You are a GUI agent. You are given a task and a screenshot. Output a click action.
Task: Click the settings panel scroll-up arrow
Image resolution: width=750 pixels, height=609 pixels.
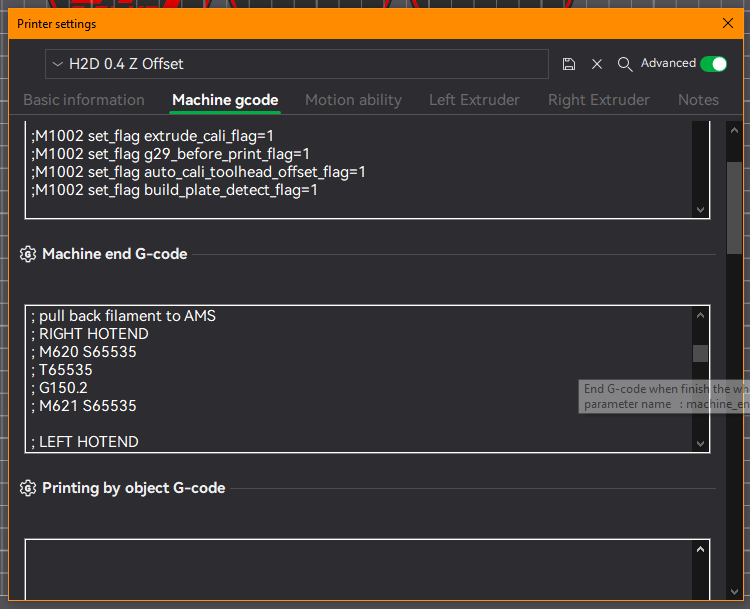click(734, 130)
